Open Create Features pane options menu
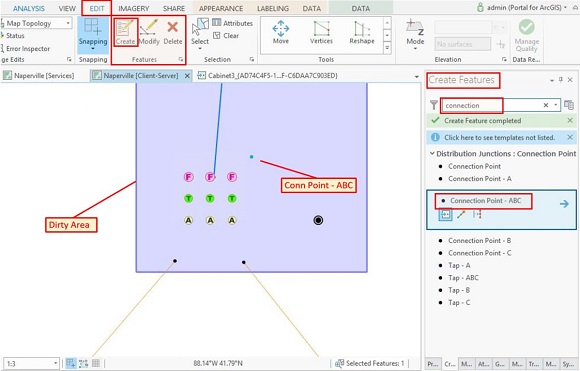Screen dimensions: 580x371 [552, 80]
